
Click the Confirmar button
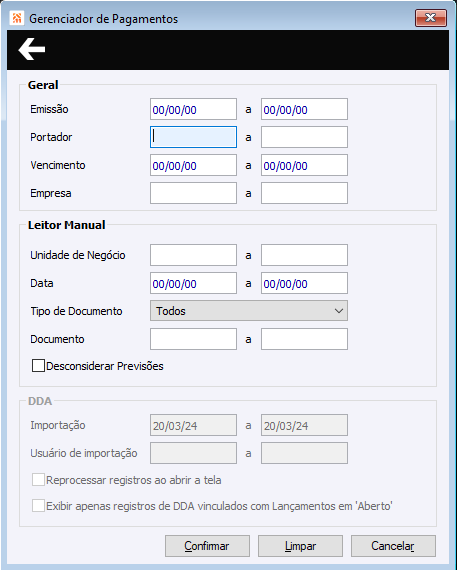coord(207,546)
